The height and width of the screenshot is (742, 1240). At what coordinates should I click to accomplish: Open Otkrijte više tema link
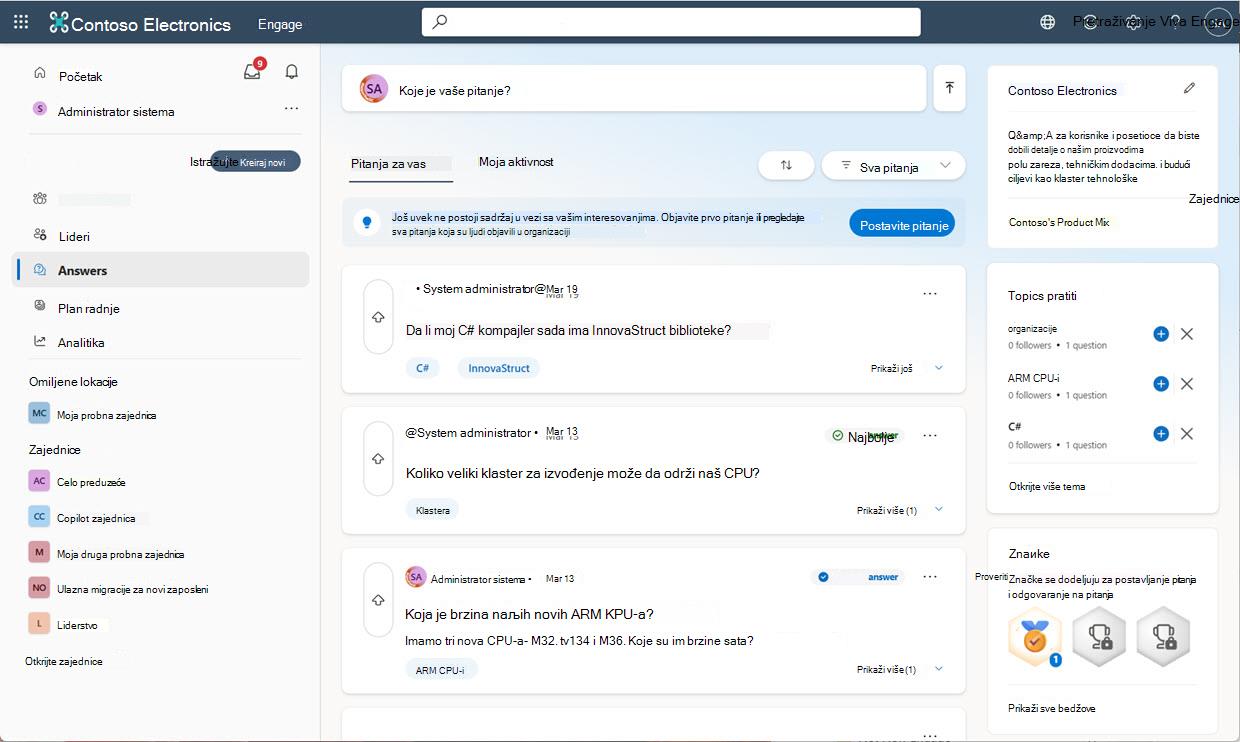point(1046,486)
